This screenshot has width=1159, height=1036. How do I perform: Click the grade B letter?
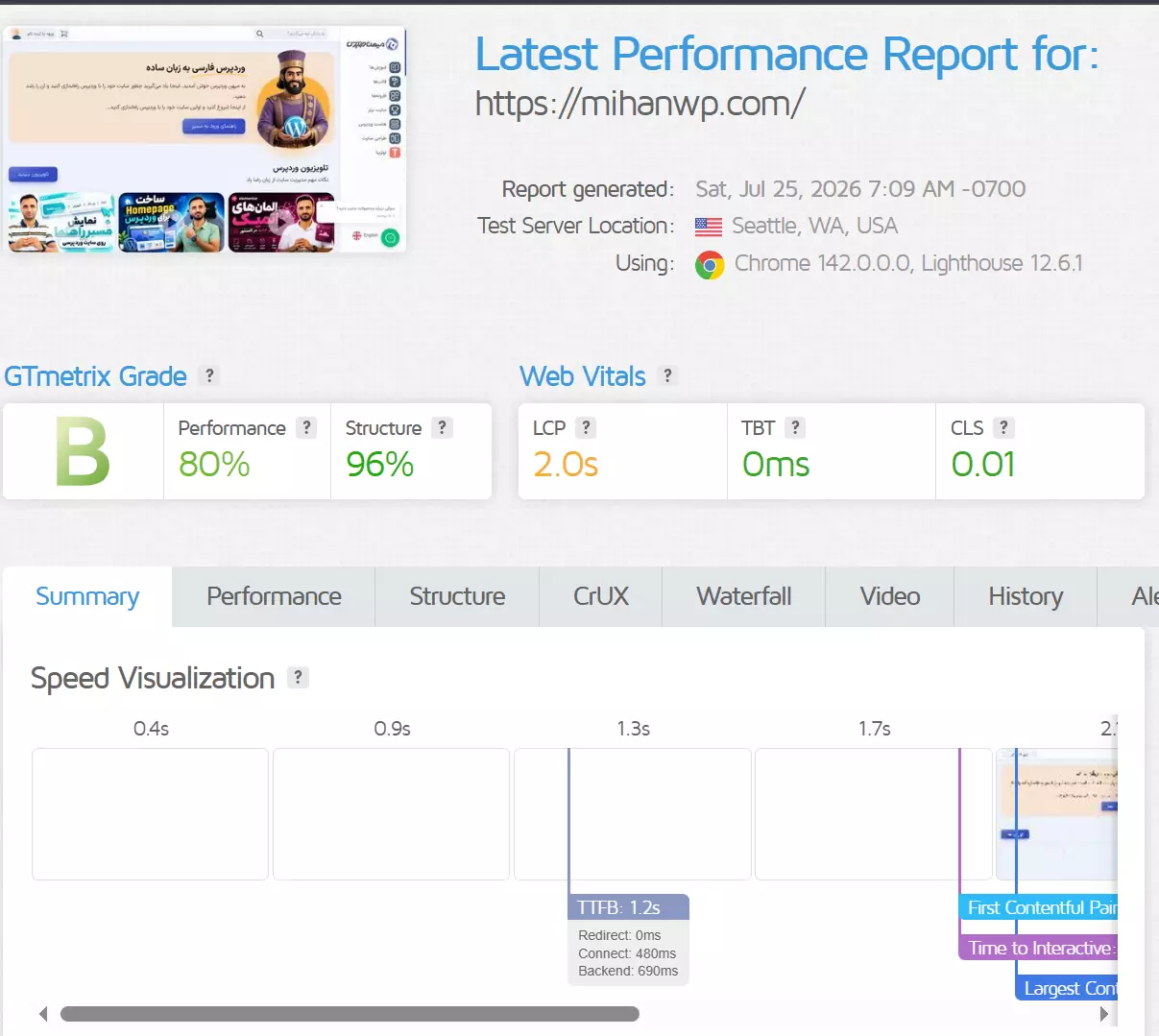(x=83, y=451)
